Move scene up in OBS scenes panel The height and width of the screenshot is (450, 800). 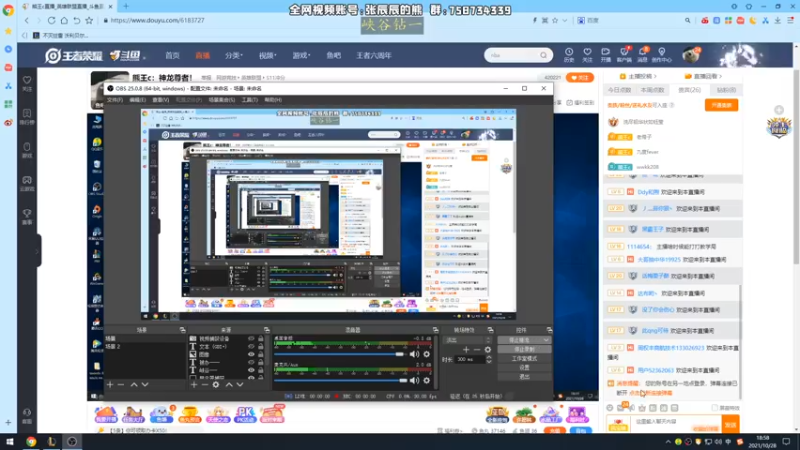click(134, 384)
